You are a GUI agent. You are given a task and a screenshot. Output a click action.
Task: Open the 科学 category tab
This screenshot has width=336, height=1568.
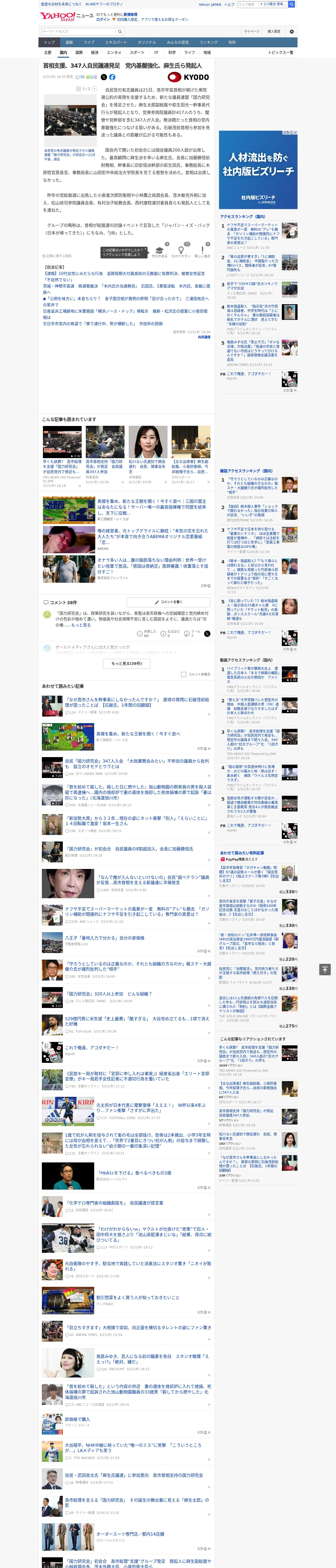point(172,52)
